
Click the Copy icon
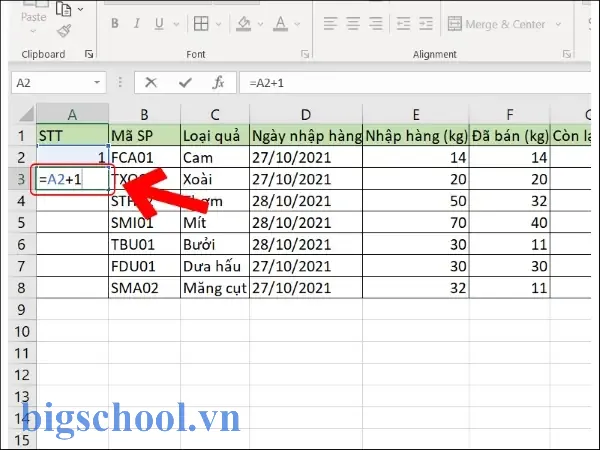click(64, 8)
